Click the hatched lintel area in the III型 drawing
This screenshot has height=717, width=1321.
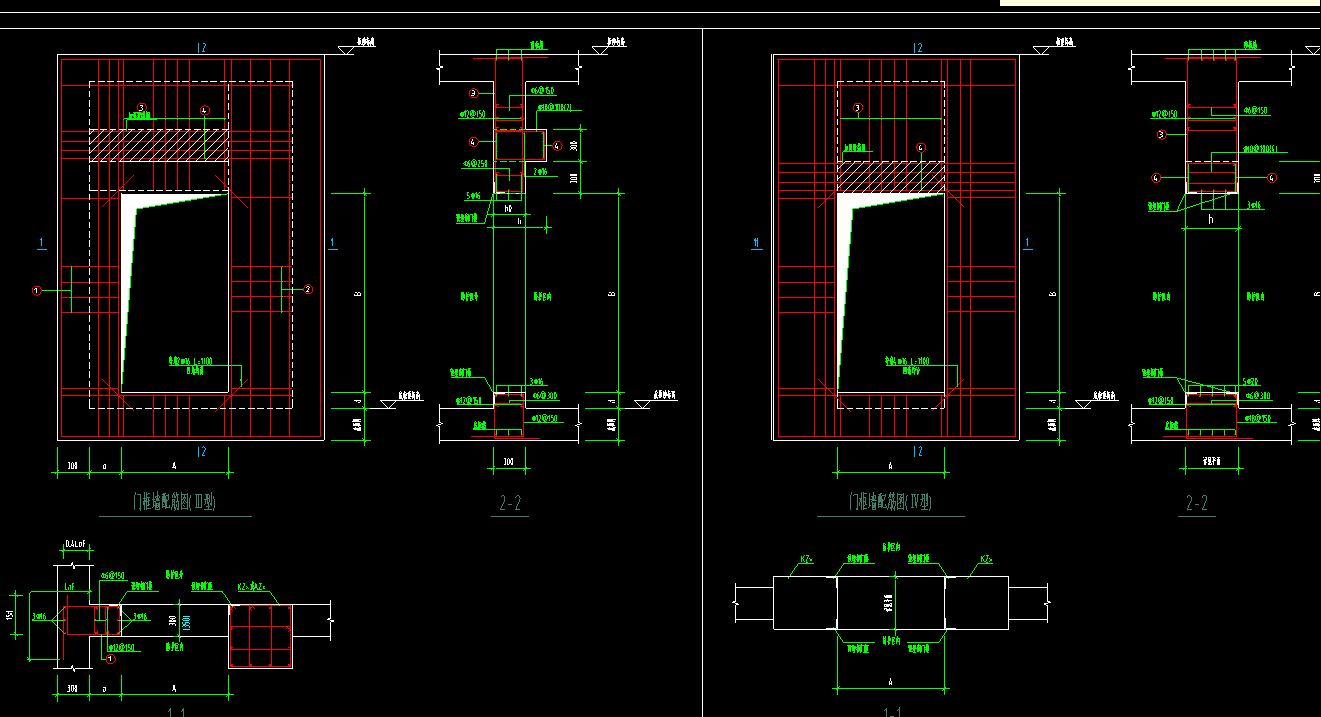coord(159,145)
